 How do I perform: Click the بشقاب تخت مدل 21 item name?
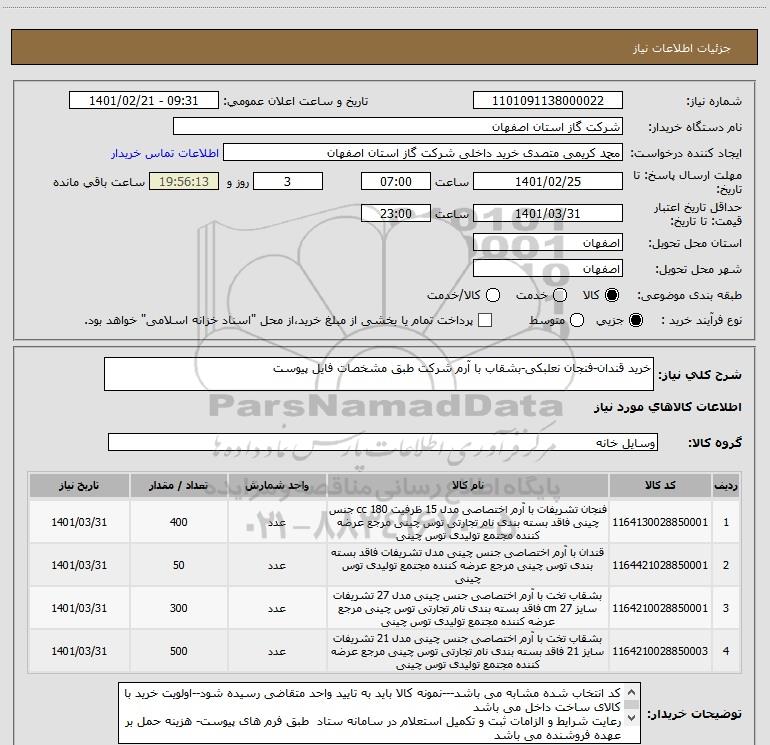(x=468, y=651)
